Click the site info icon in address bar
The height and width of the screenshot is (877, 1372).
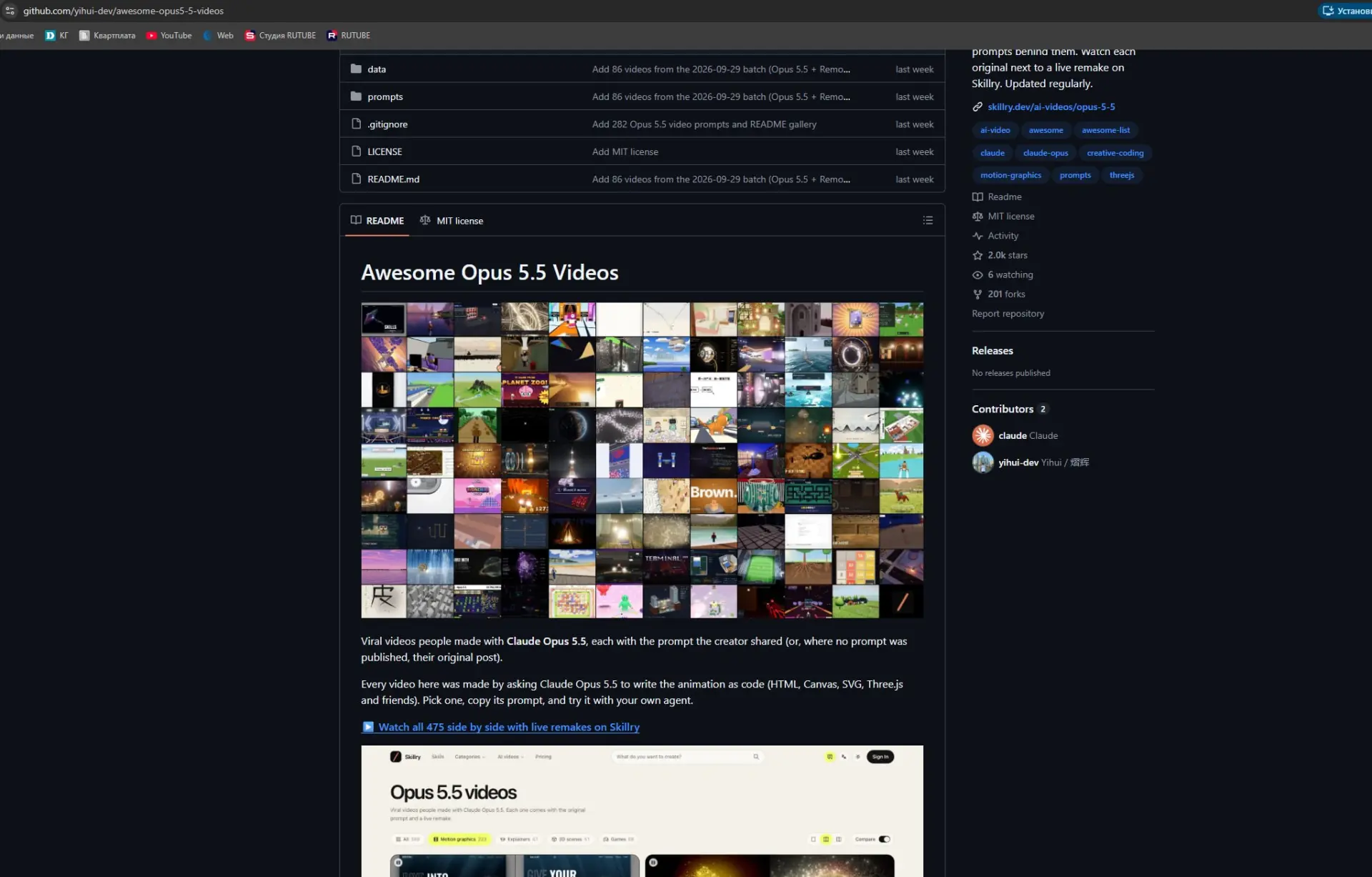coord(10,11)
